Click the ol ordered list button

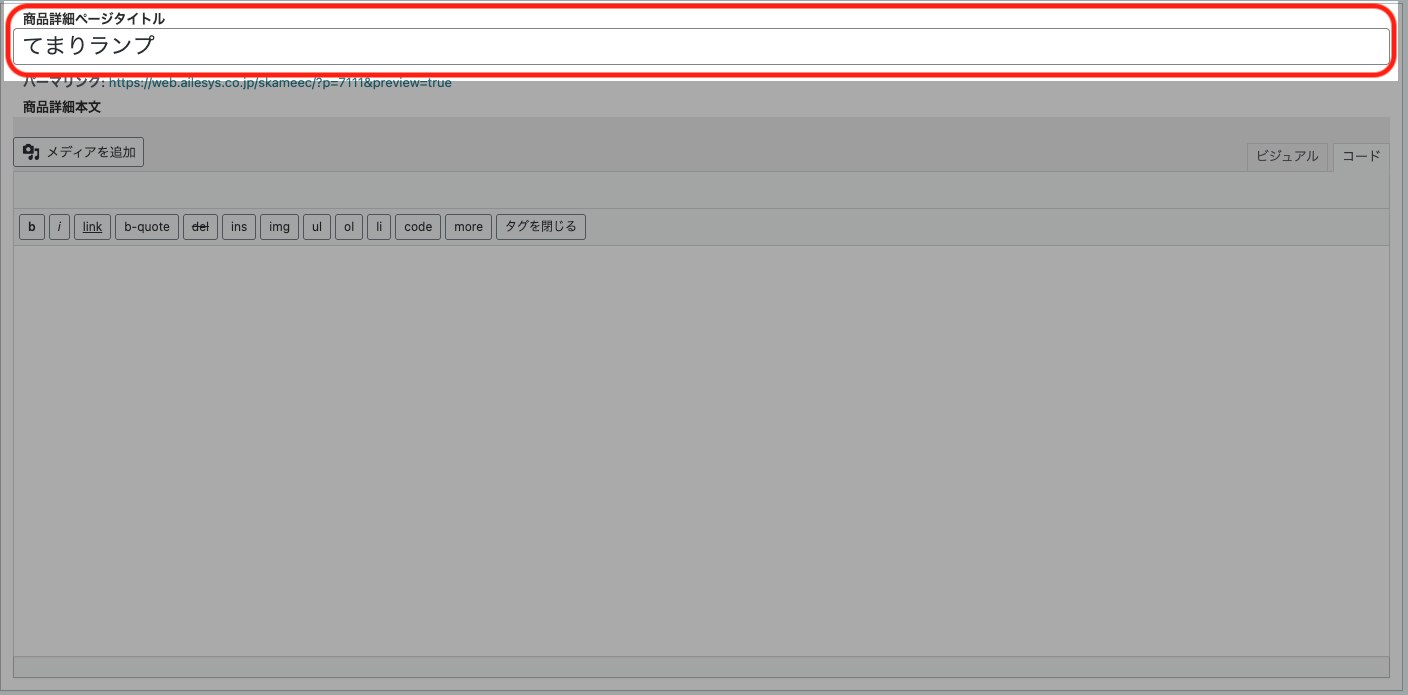[x=349, y=227]
